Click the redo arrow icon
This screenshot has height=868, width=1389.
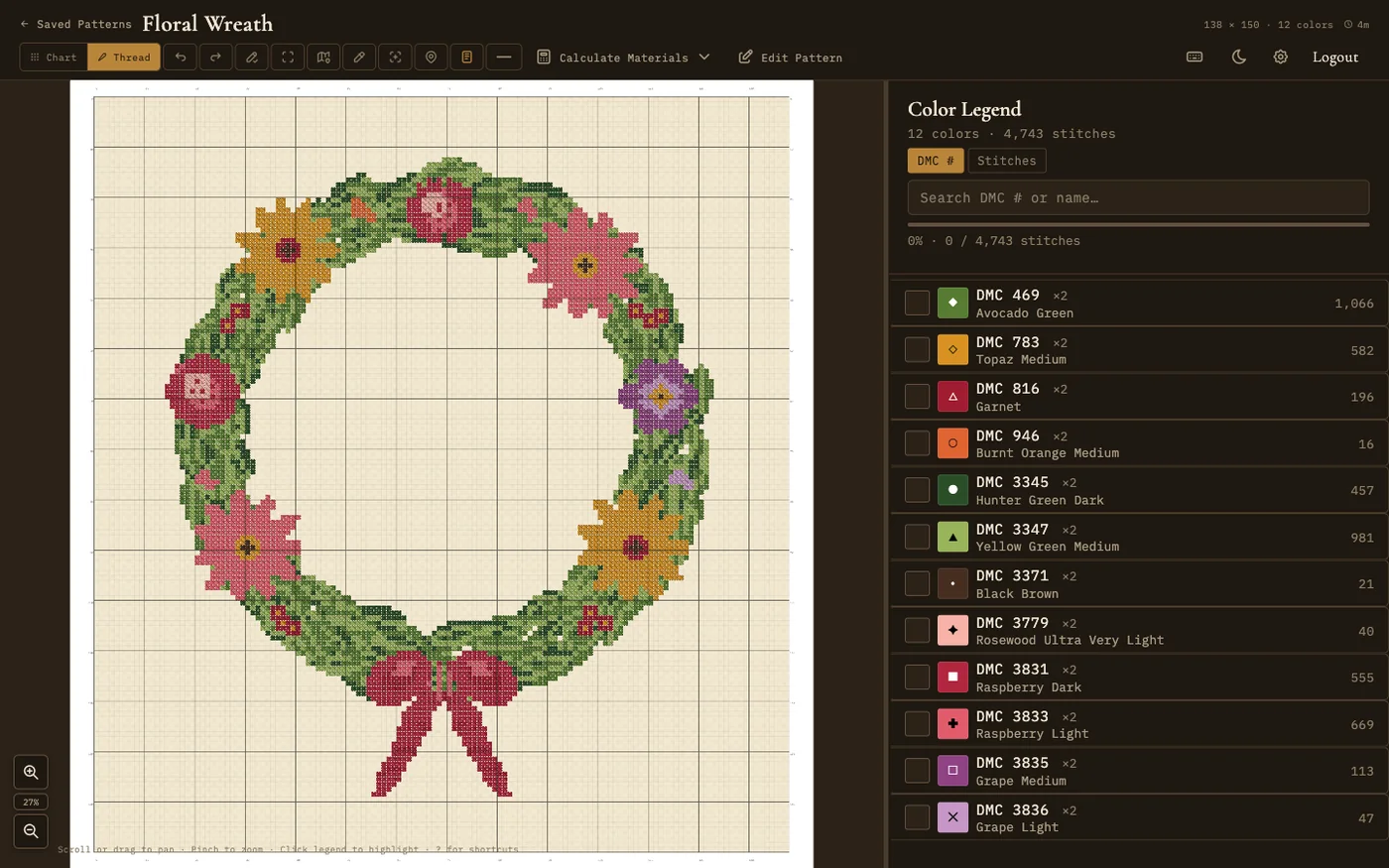pyautogui.click(x=216, y=58)
